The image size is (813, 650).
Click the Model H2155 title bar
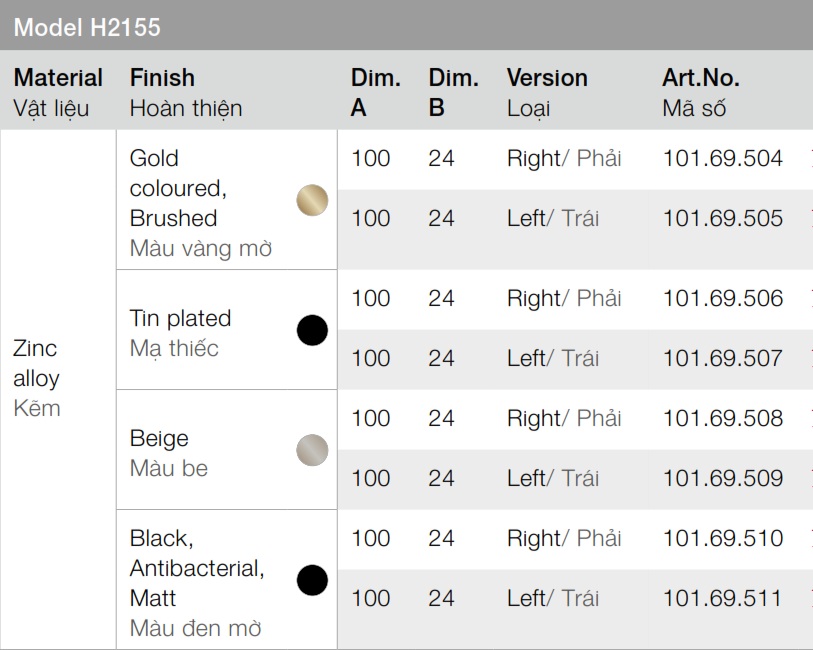pyautogui.click(x=87, y=27)
